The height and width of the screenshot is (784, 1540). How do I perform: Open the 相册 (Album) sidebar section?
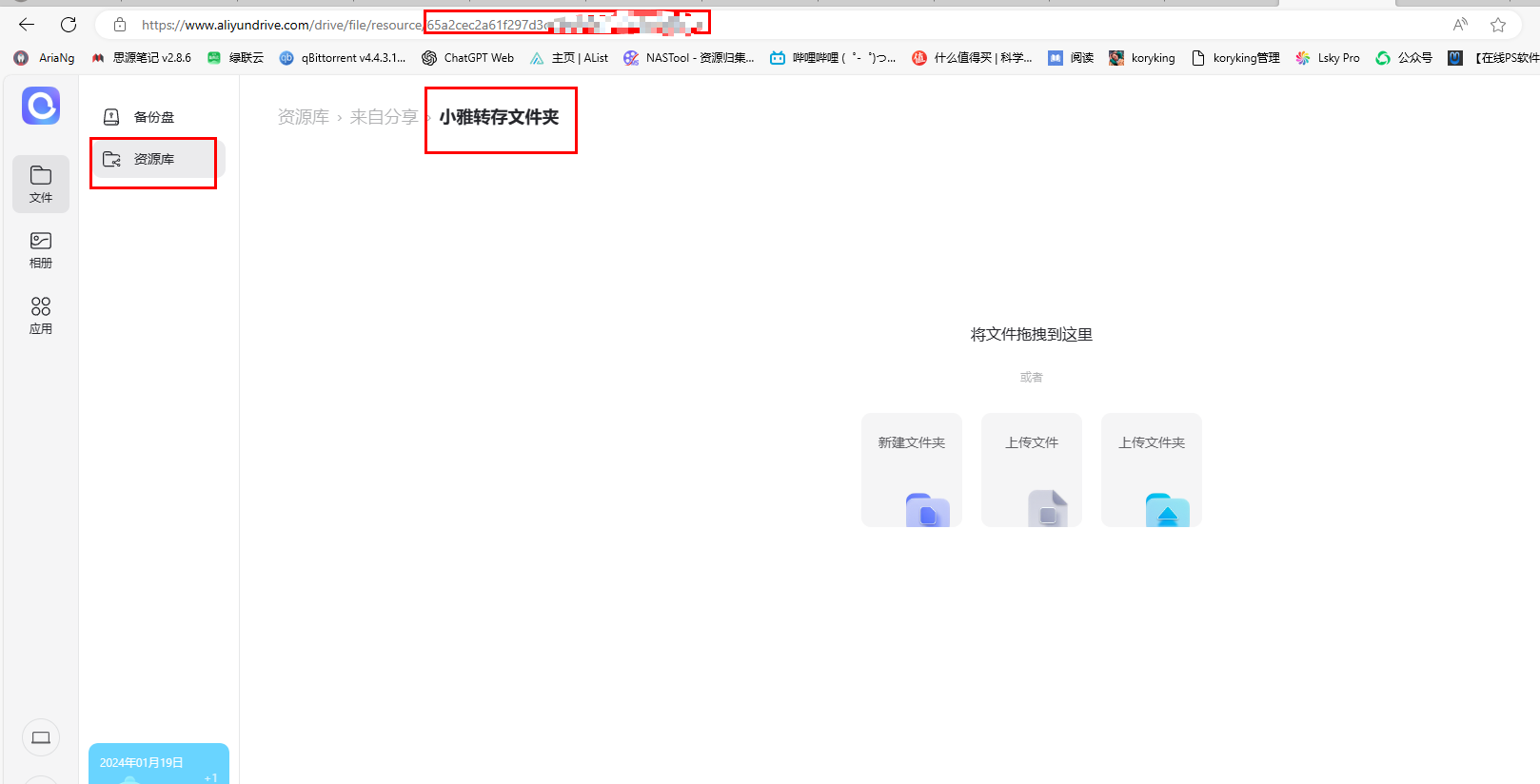coord(41,250)
